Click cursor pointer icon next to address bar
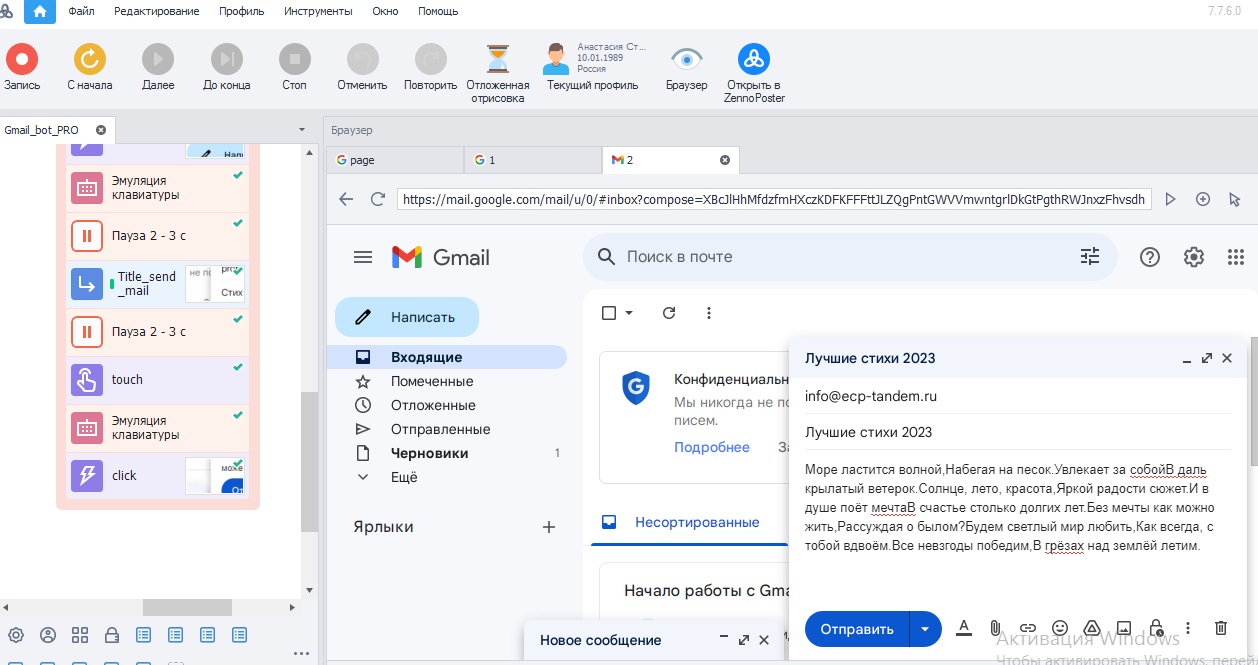This screenshot has height=665, width=1258. [x=1235, y=199]
